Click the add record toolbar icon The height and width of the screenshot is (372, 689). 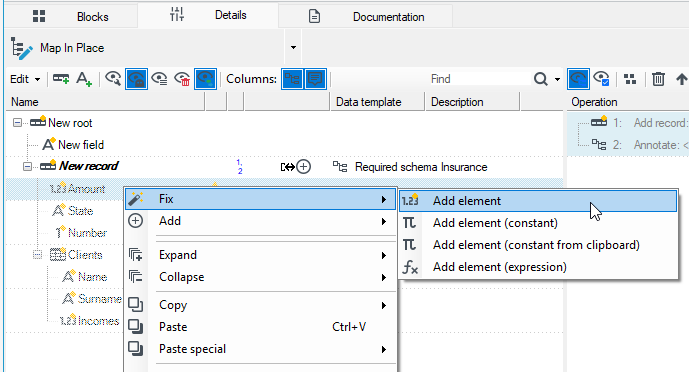[x=61, y=79]
